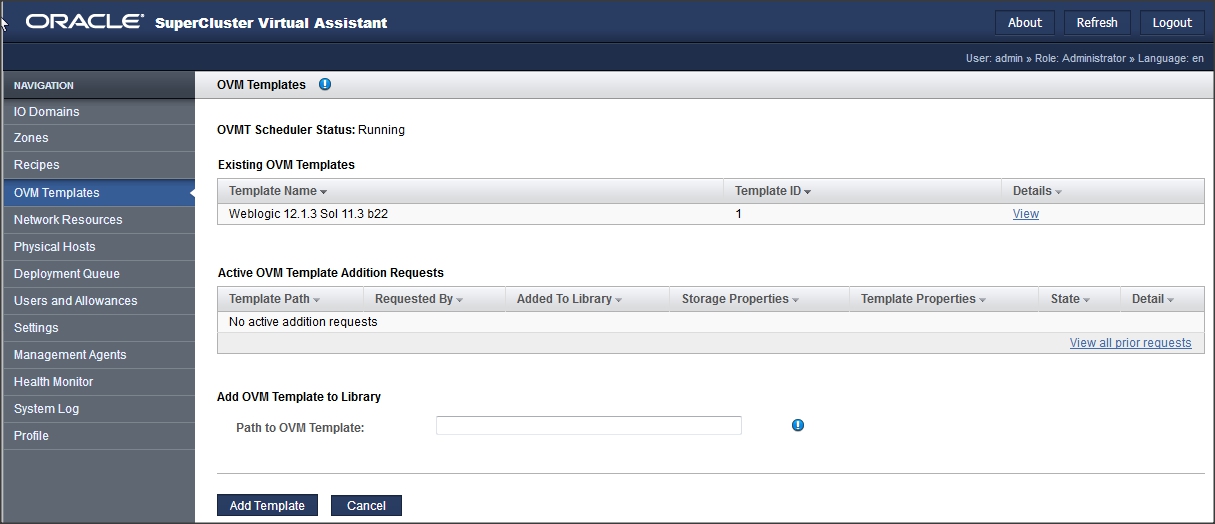Open IO Domains in navigation
This screenshot has height=524, width=1215.
98,112
